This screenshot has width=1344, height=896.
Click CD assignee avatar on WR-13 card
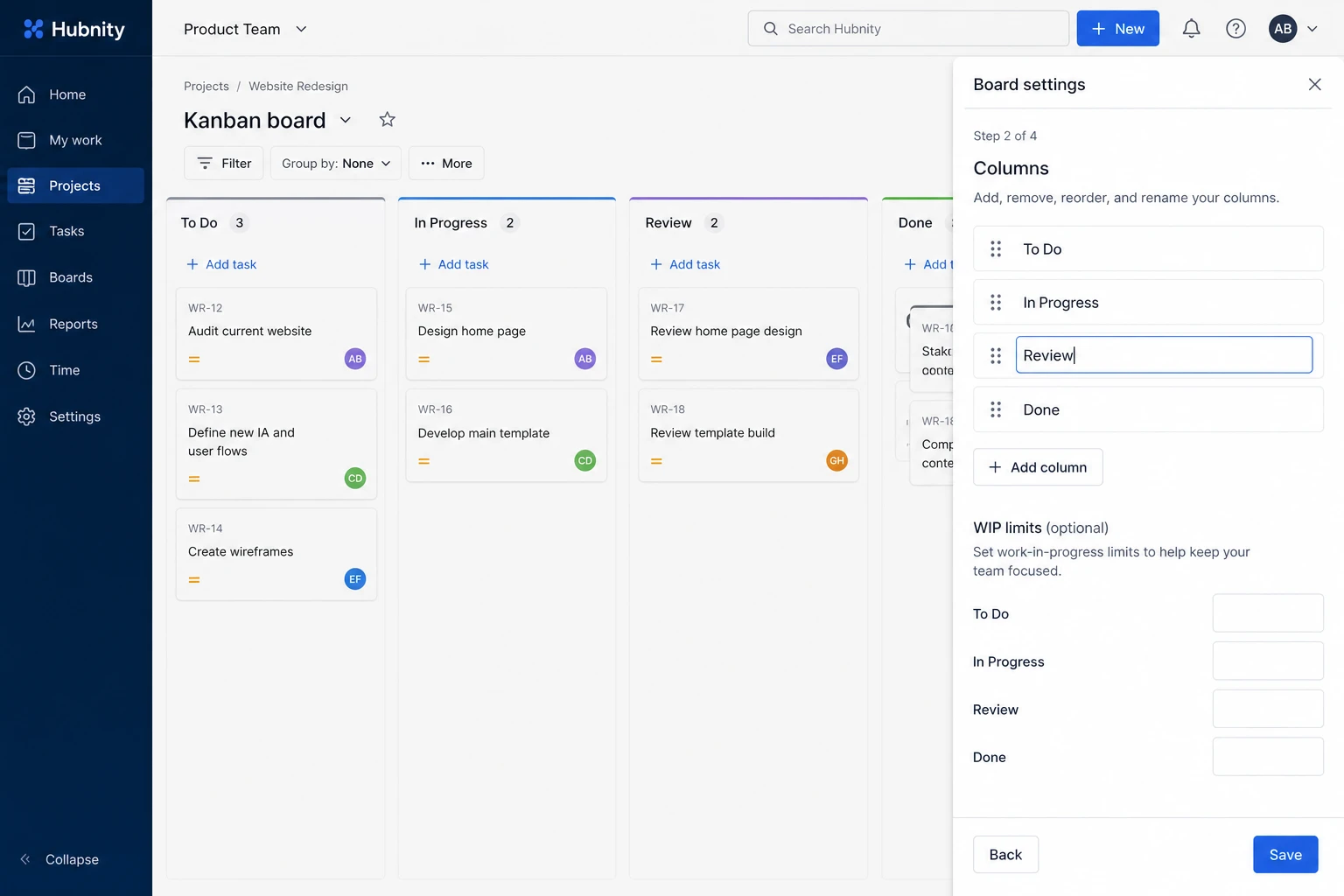355,479
